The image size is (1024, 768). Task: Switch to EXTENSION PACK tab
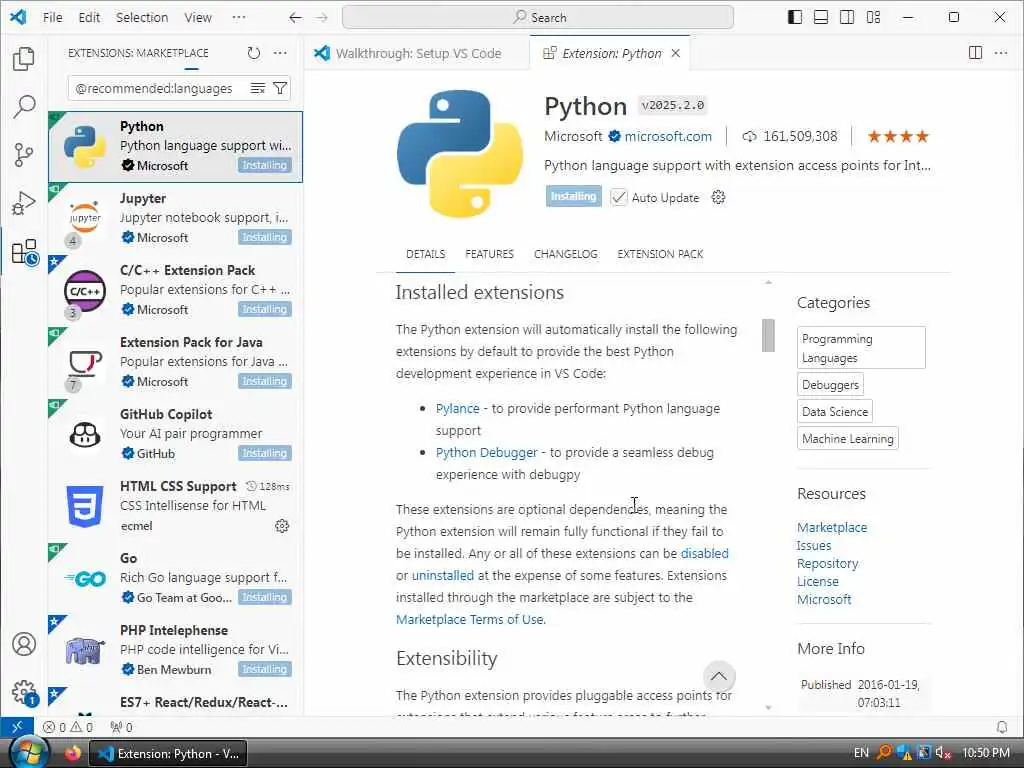coord(660,254)
